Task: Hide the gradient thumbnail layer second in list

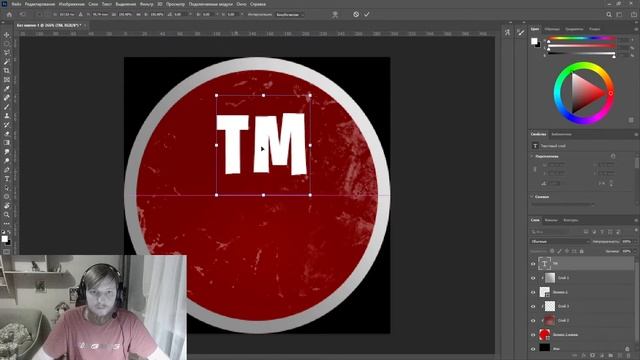Action: click(x=533, y=278)
